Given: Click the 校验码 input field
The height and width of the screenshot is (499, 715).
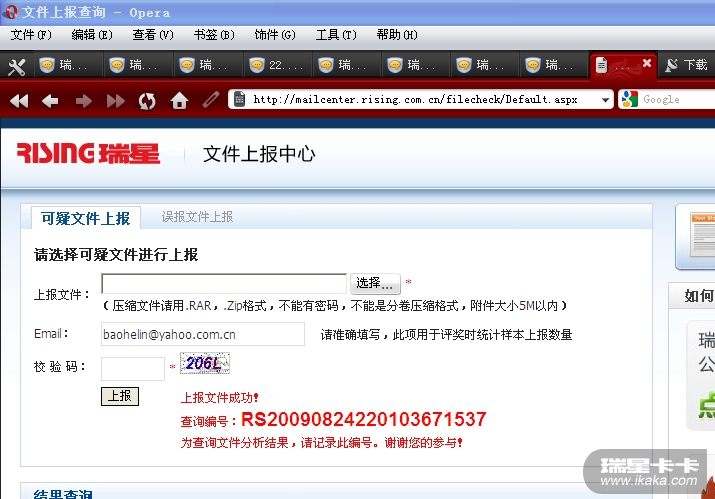Looking at the screenshot, I should tap(133, 369).
